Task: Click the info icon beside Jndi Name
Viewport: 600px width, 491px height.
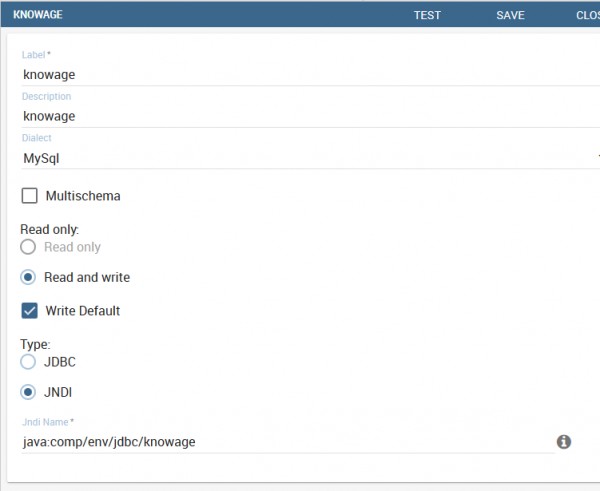Action: [564, 442]
